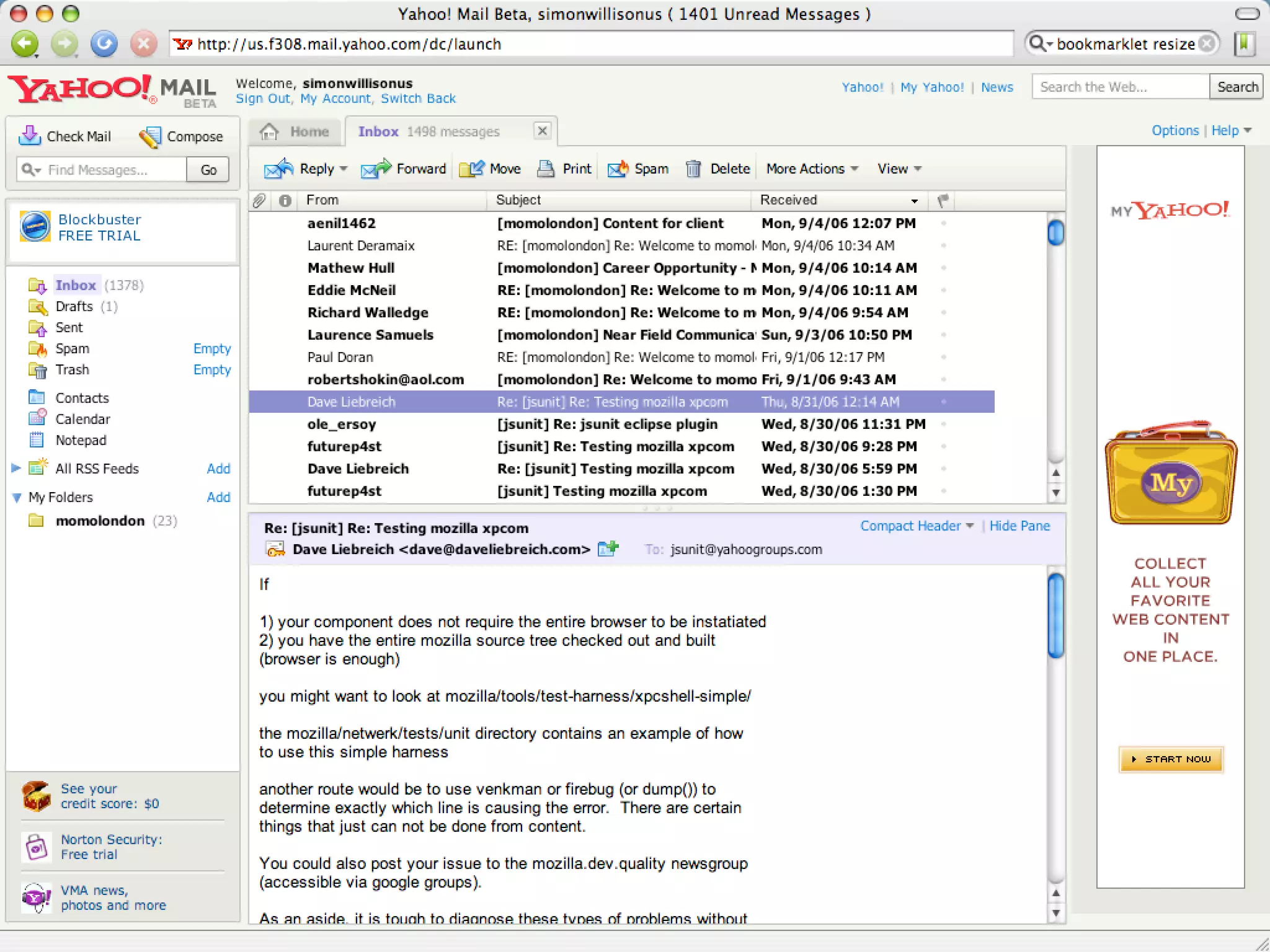This screenshot has height=952, width=1270.
Task: Click the Move folder icon
Action: pos(471,169)
